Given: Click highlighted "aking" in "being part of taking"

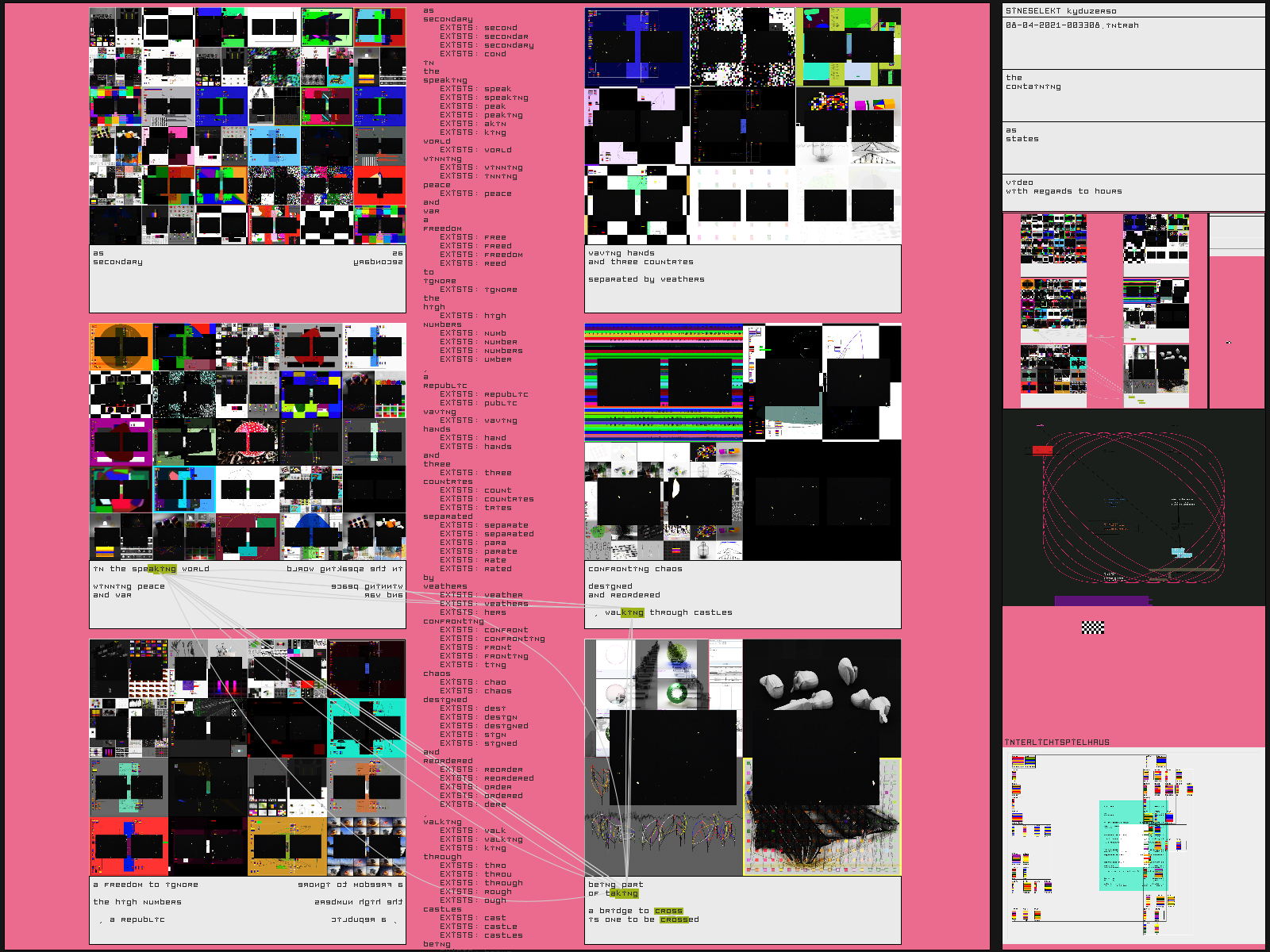Looking at the screenshot, I should pos(624,893).
